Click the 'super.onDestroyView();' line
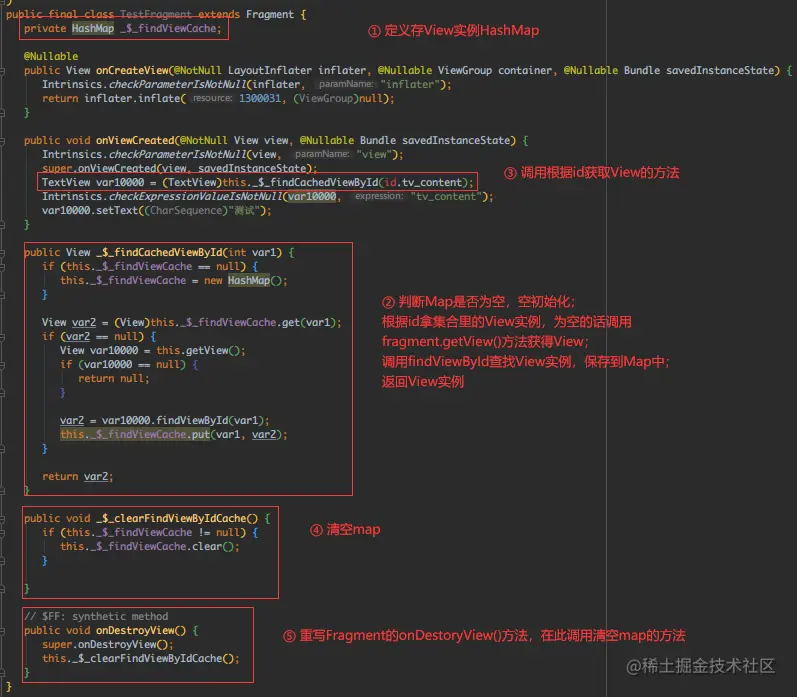 [108, 645]
